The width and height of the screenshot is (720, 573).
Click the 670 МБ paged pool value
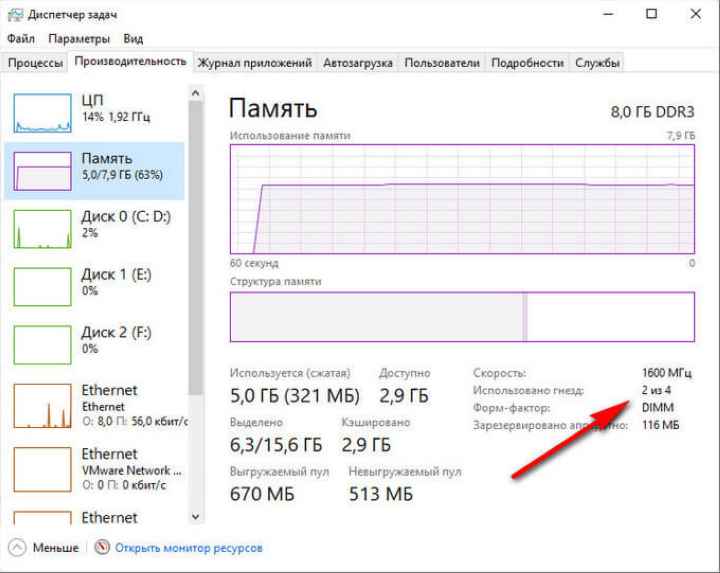tap(262, 494)
